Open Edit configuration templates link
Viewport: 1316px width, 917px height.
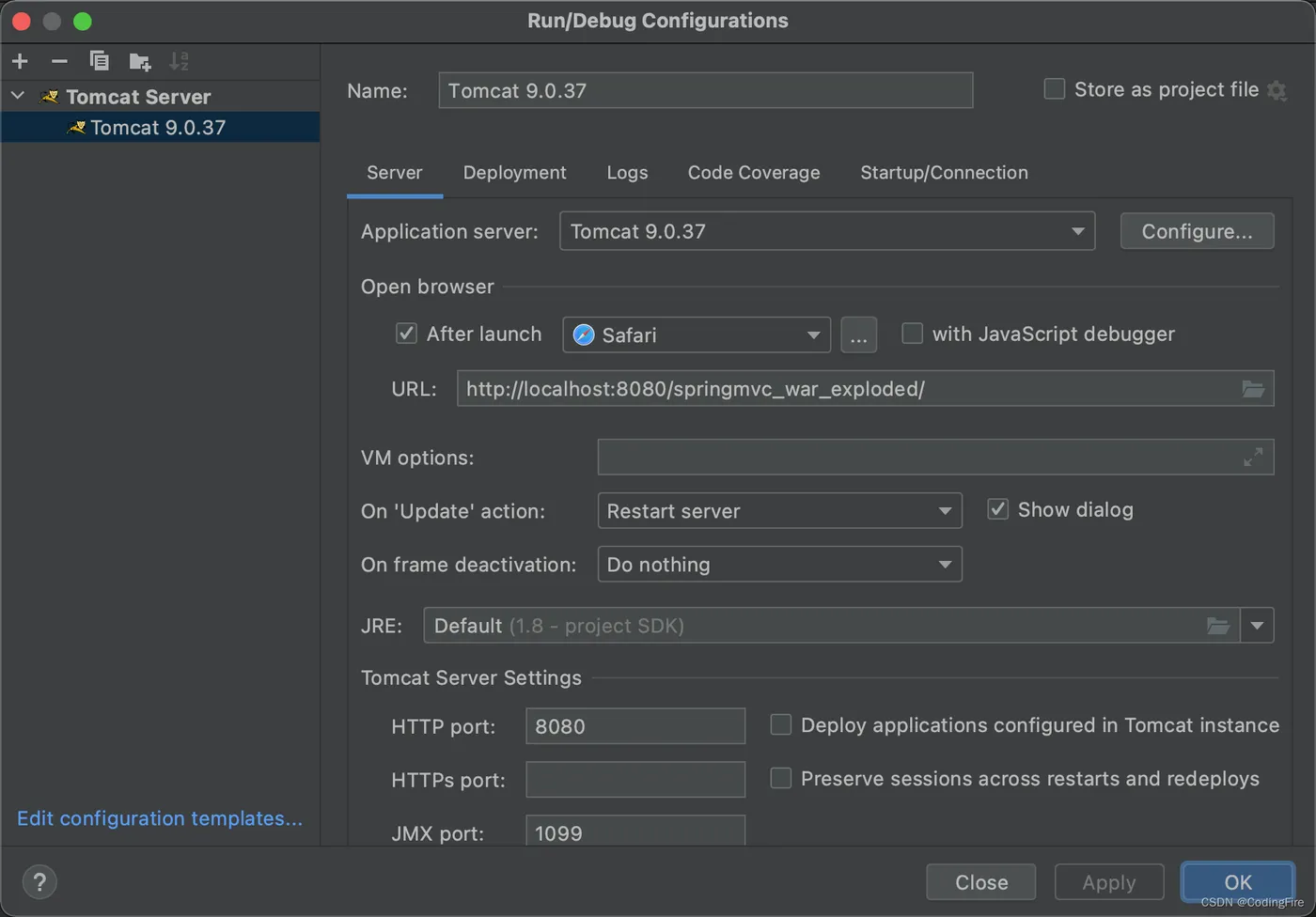pos(160,818)
